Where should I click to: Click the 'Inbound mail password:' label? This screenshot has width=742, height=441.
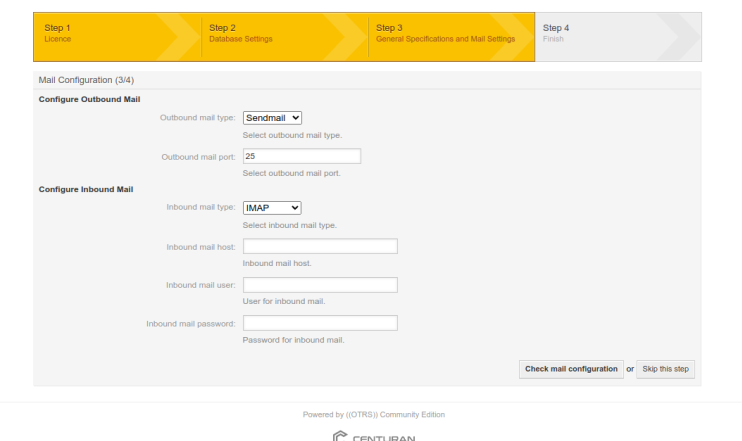click(x=190, y=324)
